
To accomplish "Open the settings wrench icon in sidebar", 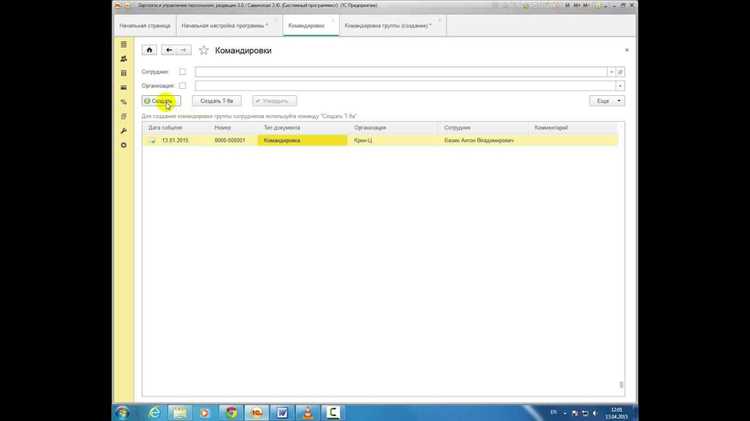I will 124,131.
